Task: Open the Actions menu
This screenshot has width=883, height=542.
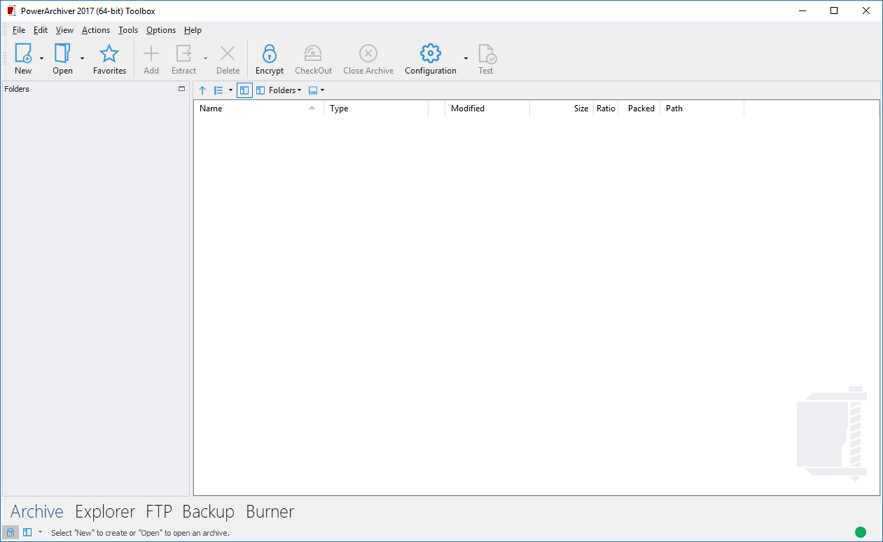Action: coord(96,30)
